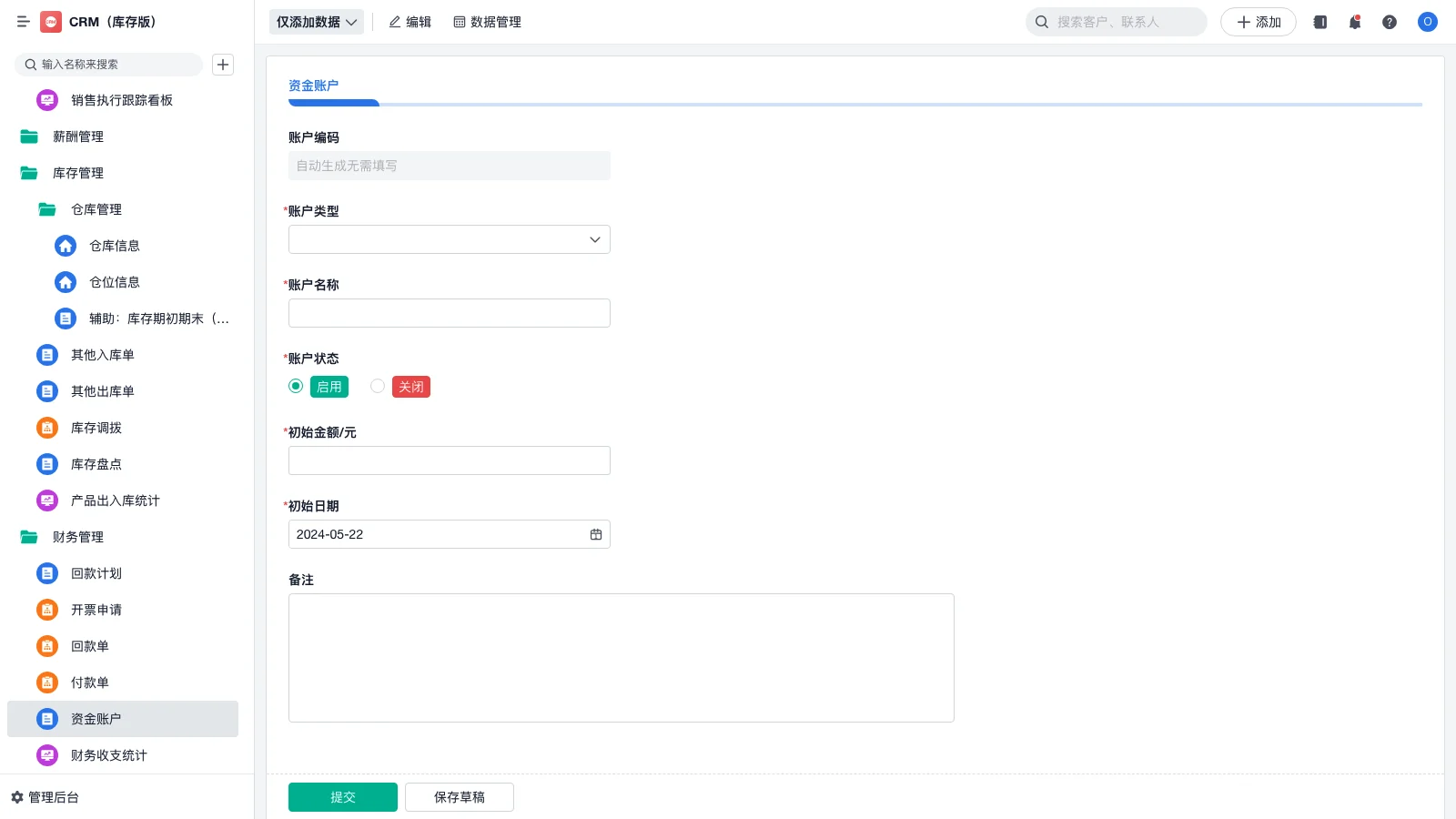Click the hamburger menu collapse icon
This screenshot has height=819, width=1456.
24,22
